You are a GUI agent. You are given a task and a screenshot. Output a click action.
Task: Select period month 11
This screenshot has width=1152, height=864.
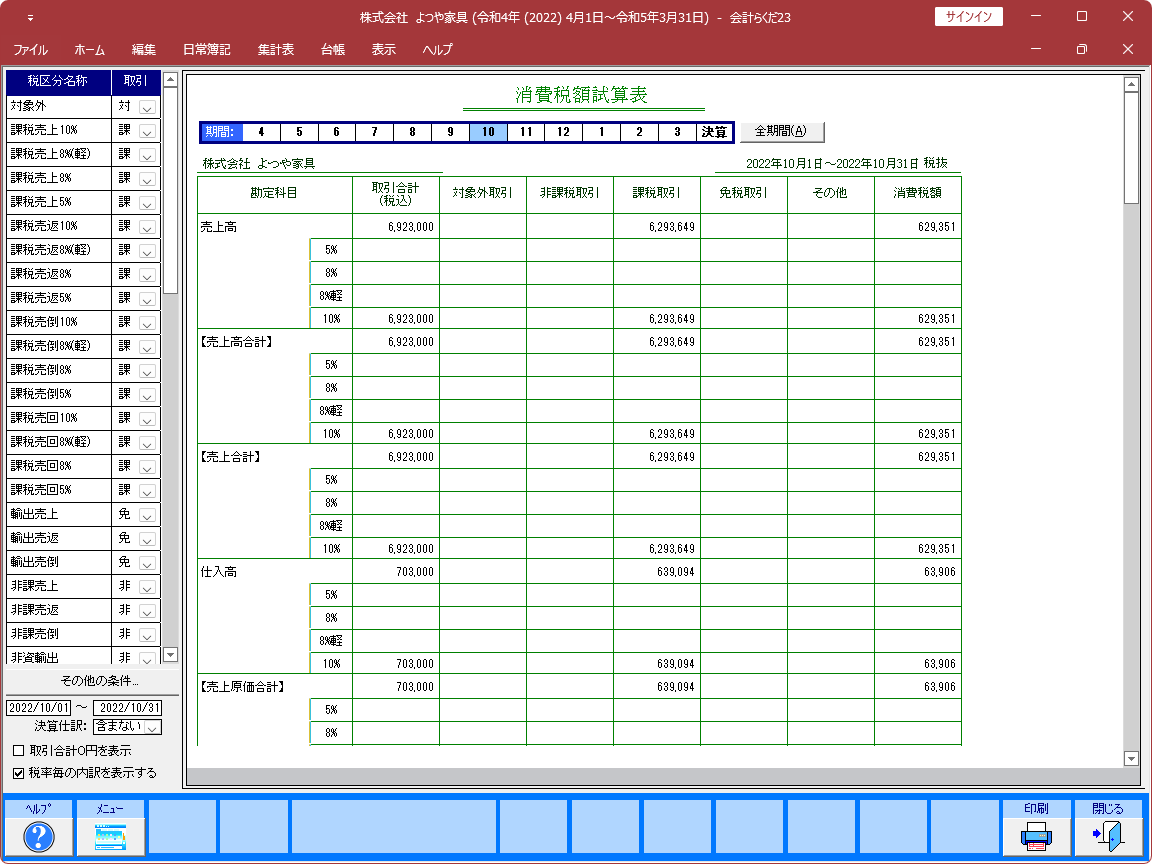[526, 132]
